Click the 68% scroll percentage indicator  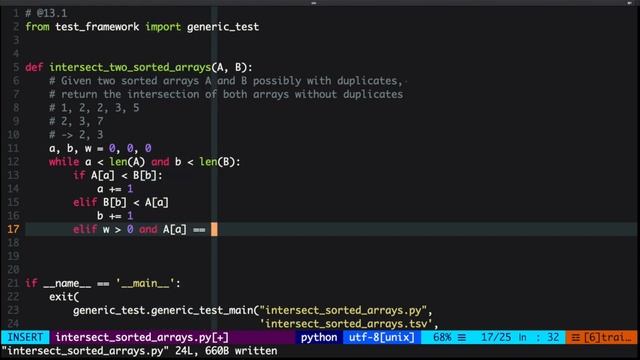(x=442, y=337)
